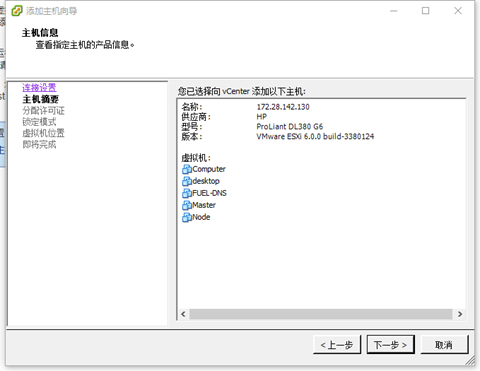Click the desktop virtual machine icon
This screenshot has height=371, width=480.
(x=187, y=181)
